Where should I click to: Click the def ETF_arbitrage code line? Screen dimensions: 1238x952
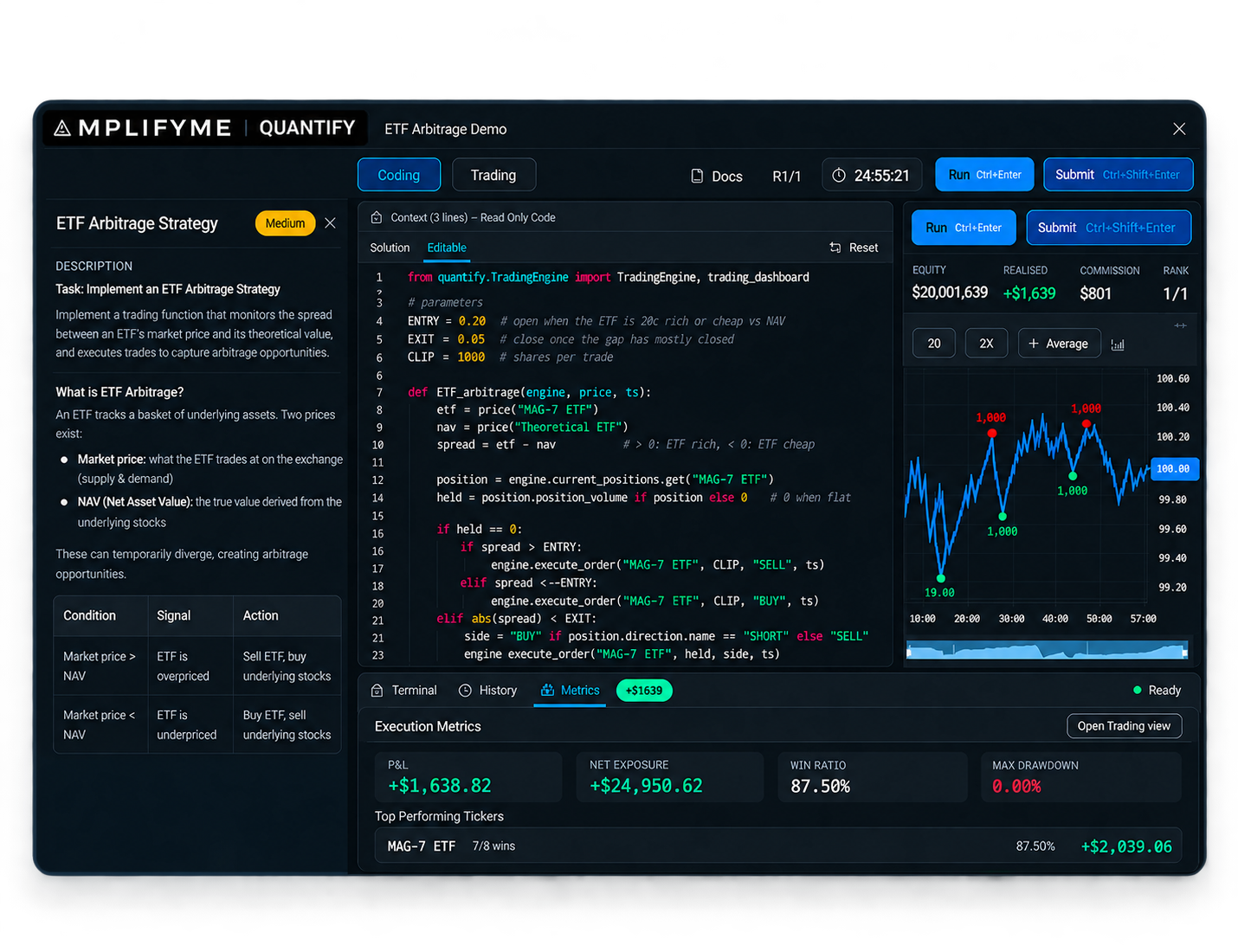pyautogui.click(x=529, y=392)
